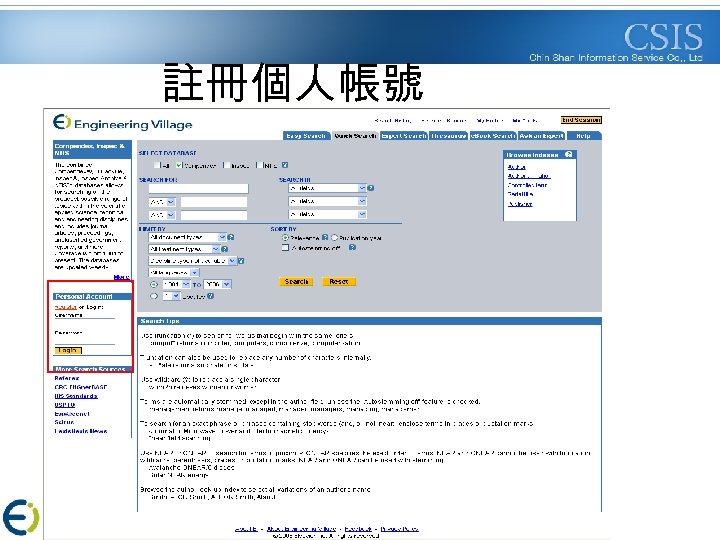This screenshot has height=540, width=720.
Task: Switch to the Easy Search tab
Action: tap(305, 136)
